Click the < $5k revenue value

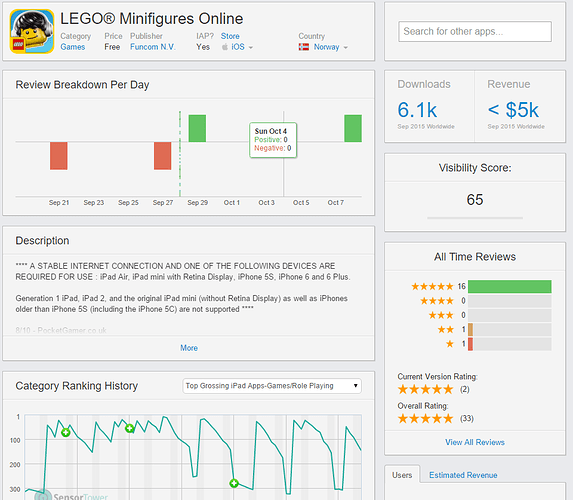tap(513, 110)
